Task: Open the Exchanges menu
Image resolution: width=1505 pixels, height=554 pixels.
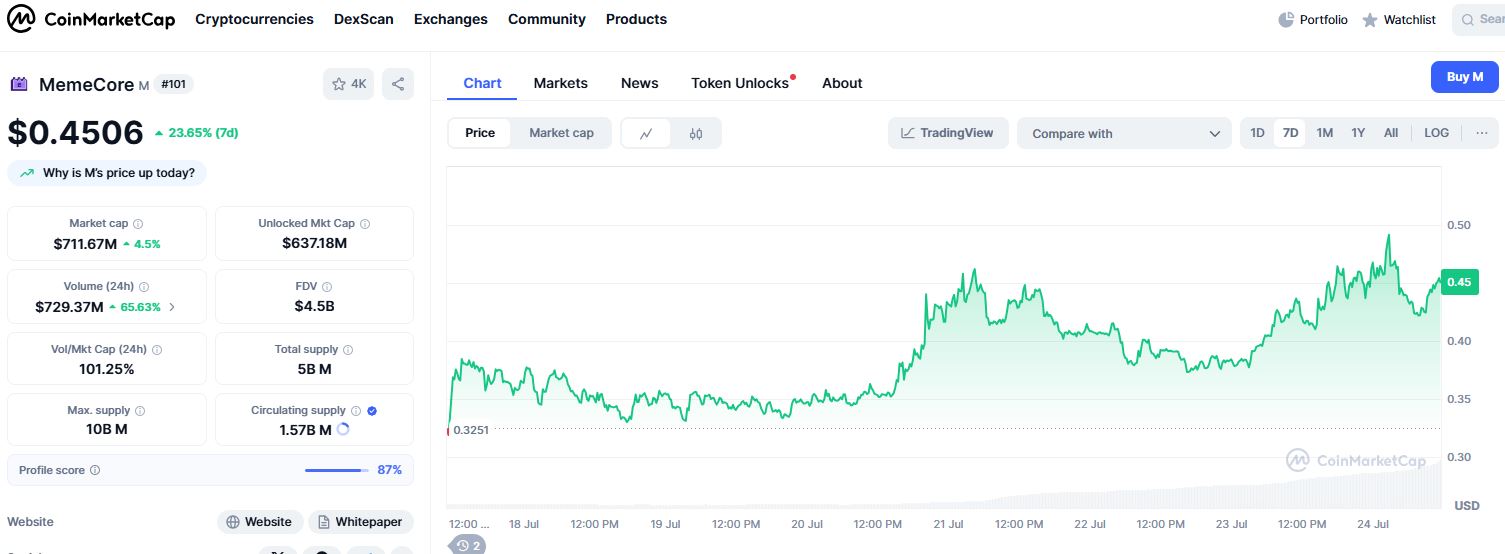Action: pyautogui.click(x=451, y=19)
